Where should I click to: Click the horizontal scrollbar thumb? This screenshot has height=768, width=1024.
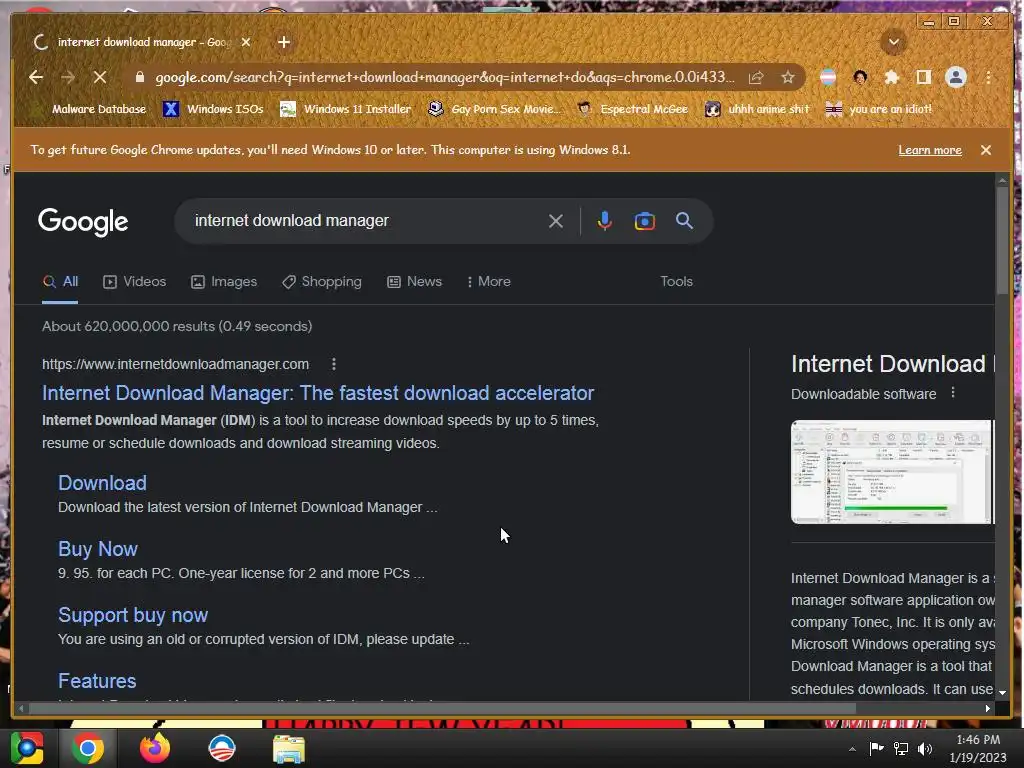(442, 708)
